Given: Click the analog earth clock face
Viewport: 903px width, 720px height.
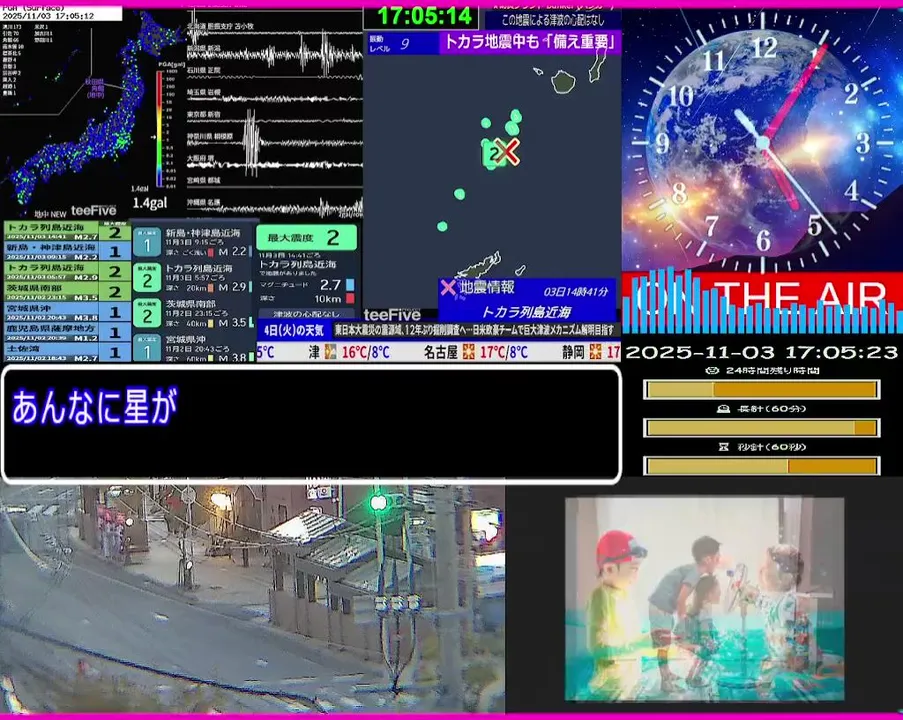Looking at the screenshot, I should click(762, 142).
